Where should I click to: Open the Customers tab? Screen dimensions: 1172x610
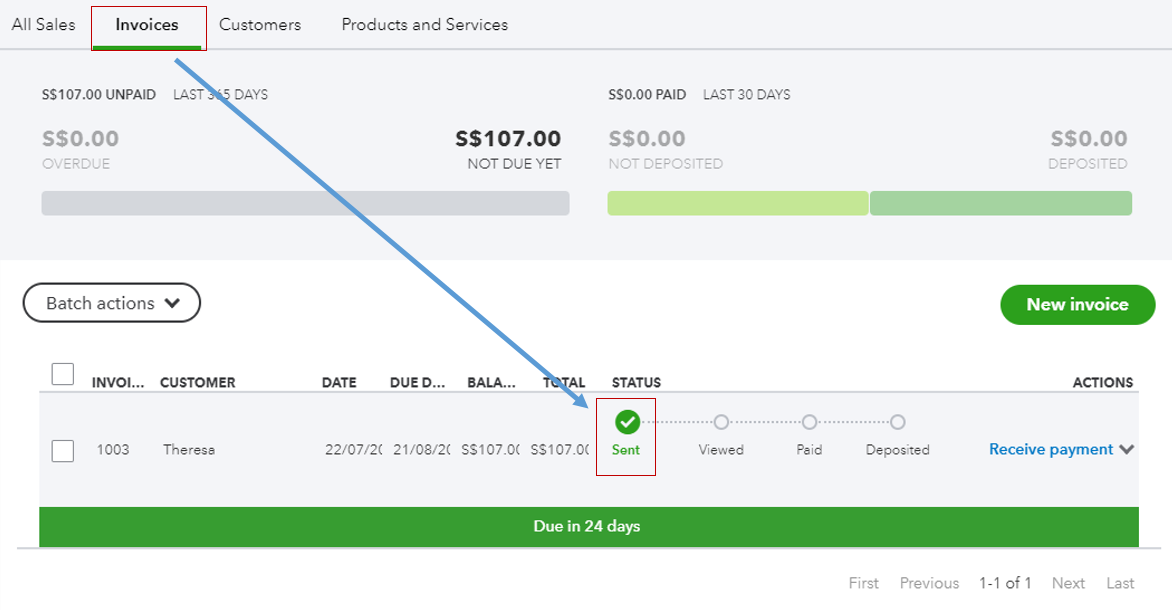(260, 24)
